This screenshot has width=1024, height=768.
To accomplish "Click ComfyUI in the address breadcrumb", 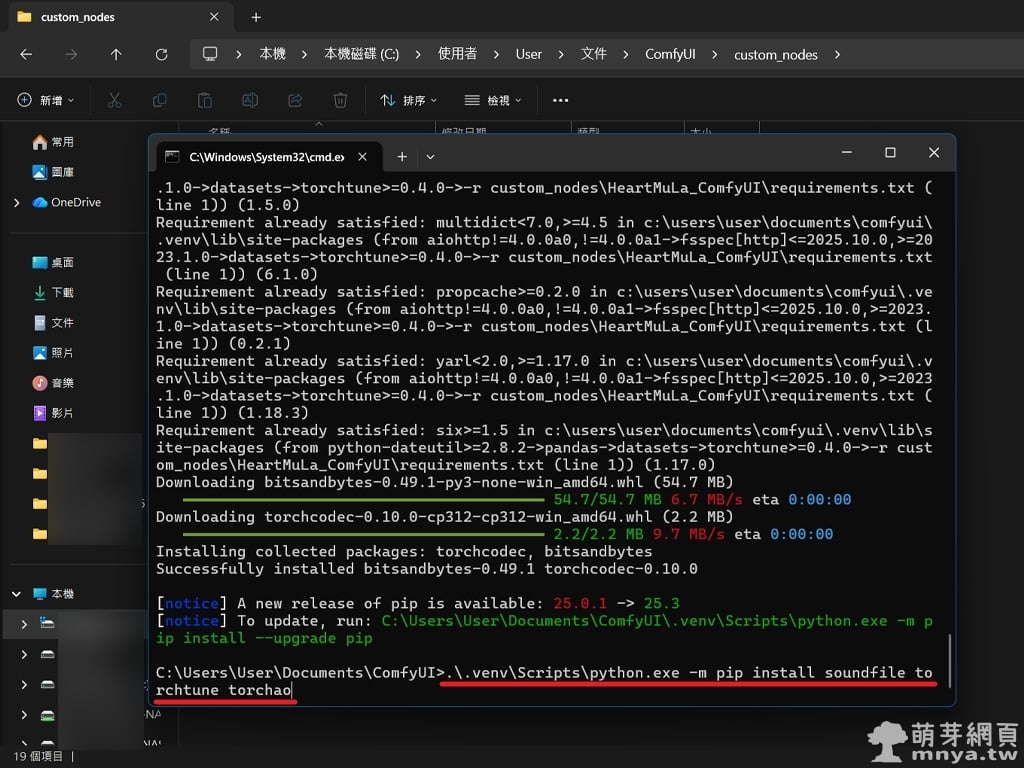I will tap(670, 54).
